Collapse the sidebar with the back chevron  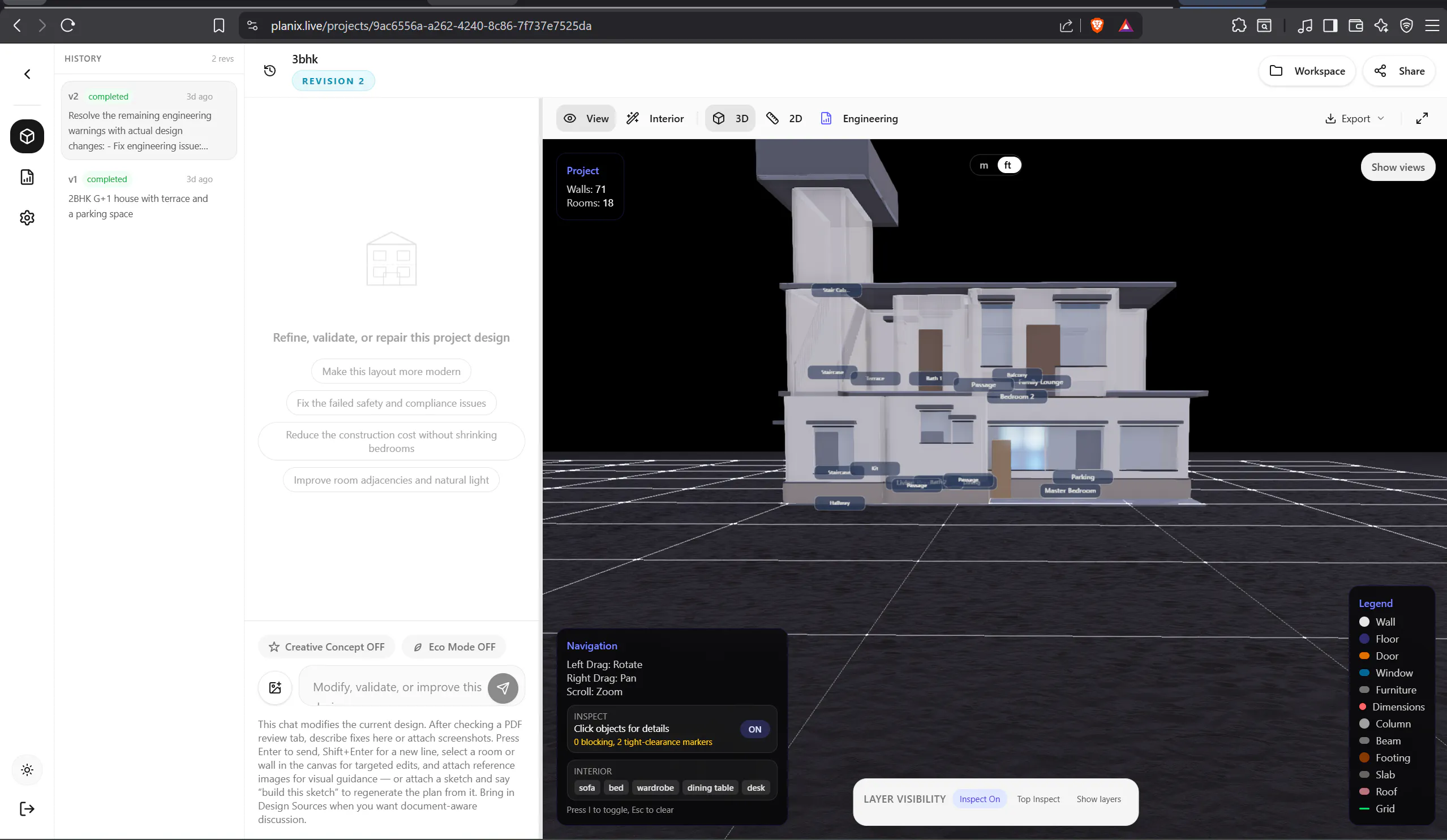click(x=27, y=74)
